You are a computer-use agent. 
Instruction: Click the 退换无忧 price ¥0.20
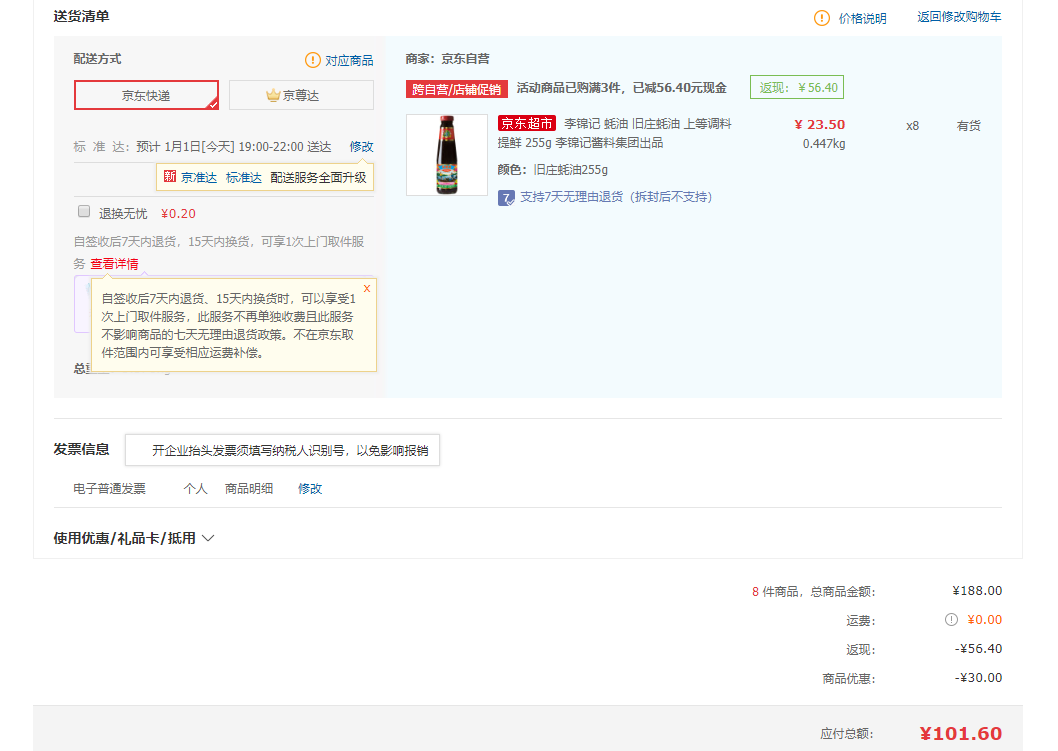tap(178, 214)
